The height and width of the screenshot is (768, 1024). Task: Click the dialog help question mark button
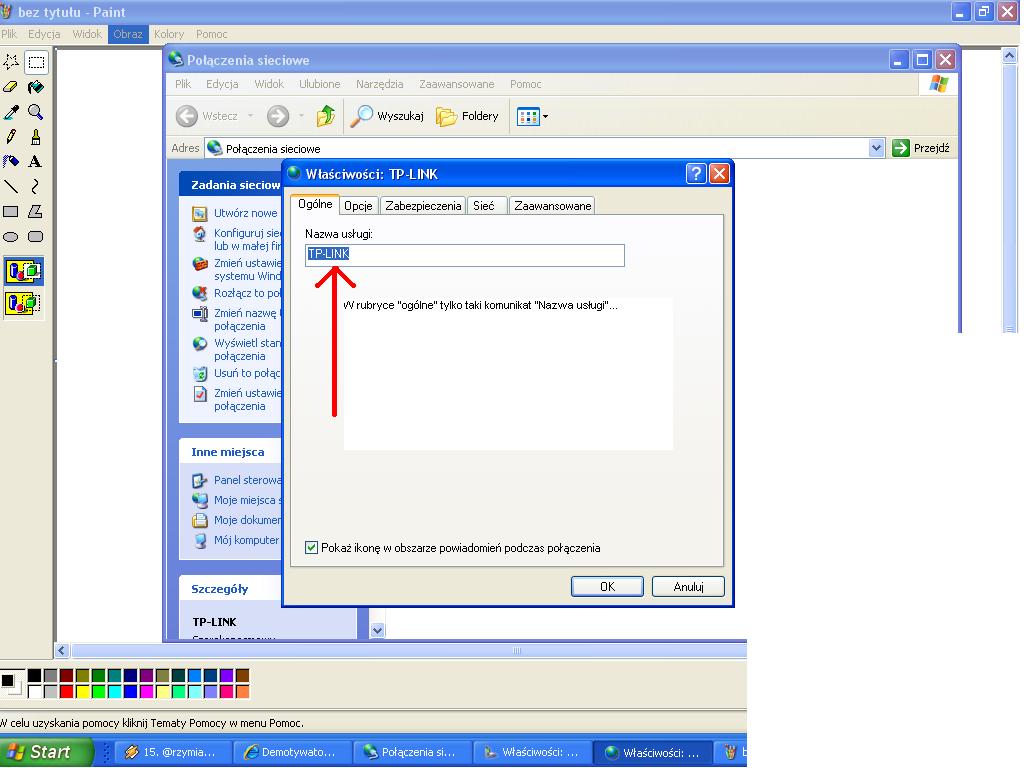coord(696,174)
